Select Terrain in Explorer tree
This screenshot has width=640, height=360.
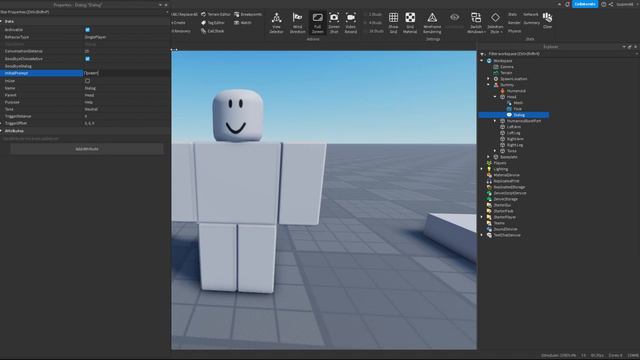coord(506,73)
